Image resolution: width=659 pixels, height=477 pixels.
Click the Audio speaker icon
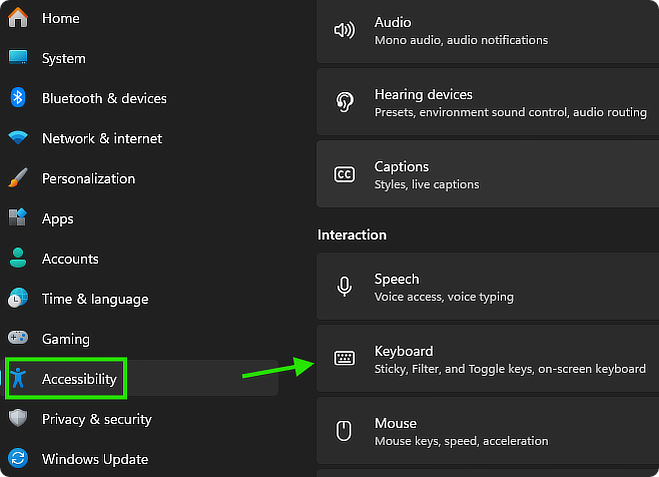click(344, 30)
